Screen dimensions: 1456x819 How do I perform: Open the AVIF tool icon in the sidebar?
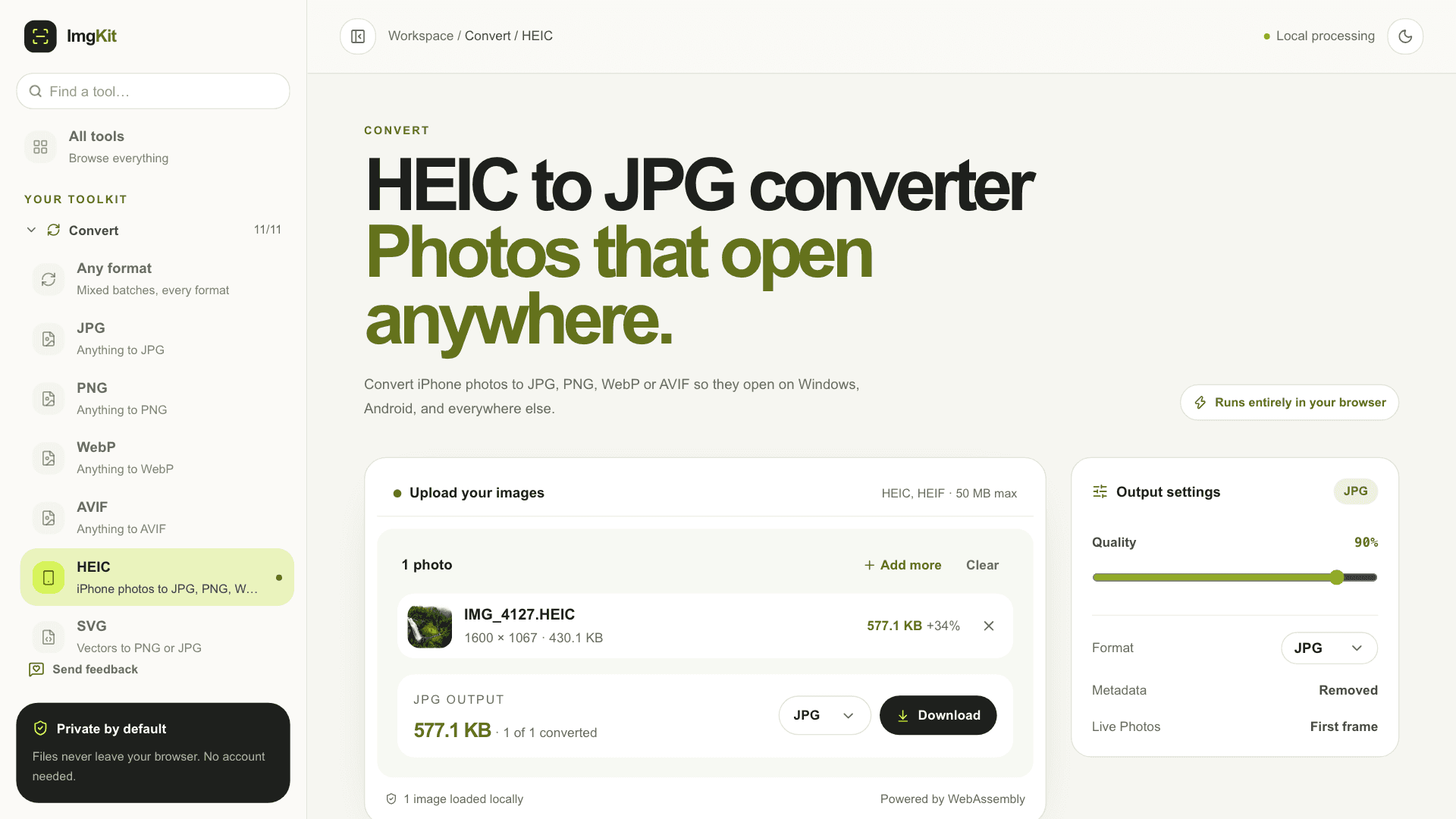point(49,518)
